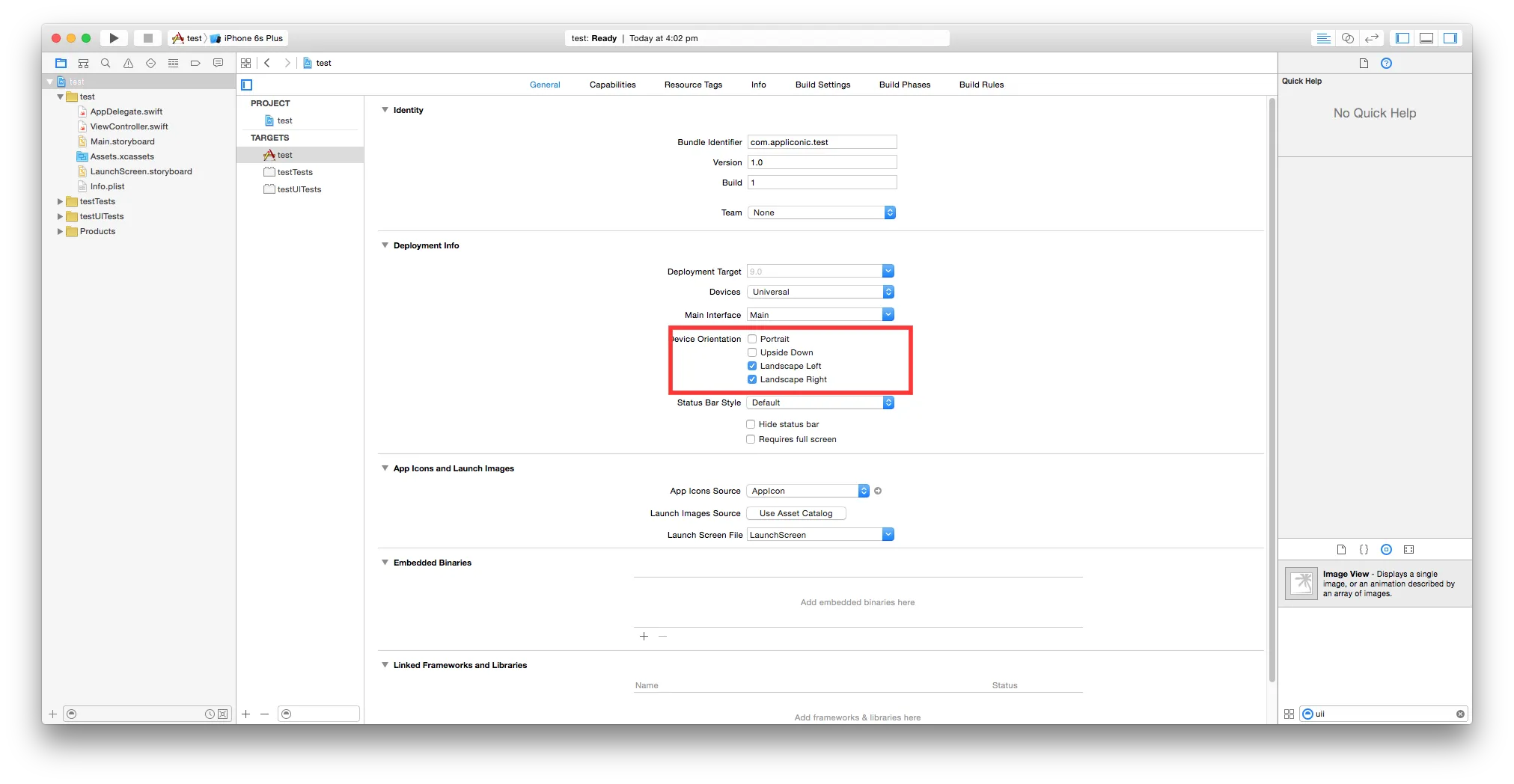Open the App Icons Source dropdown

pos(808,491)
